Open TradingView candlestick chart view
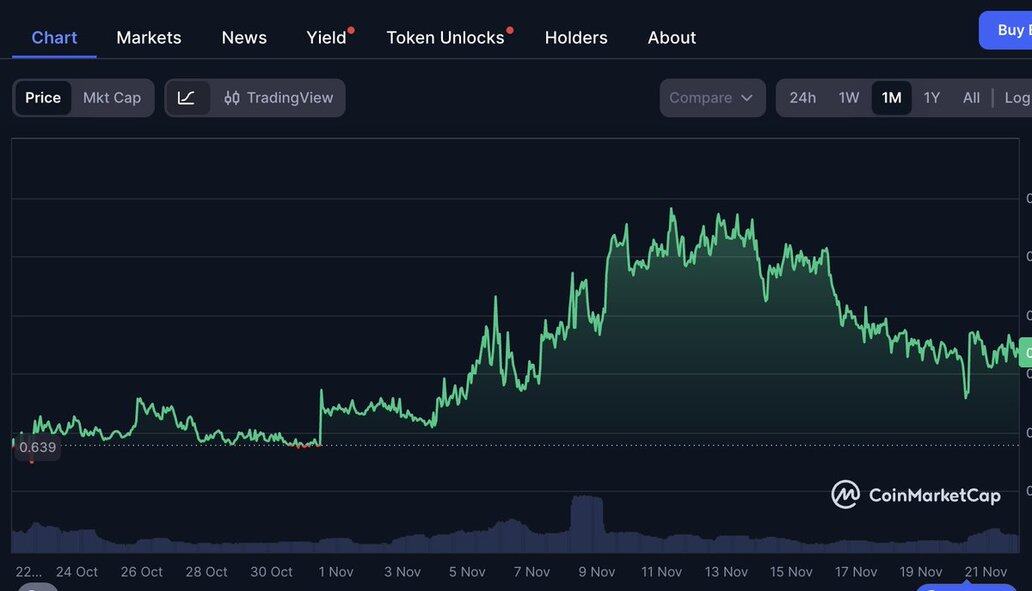The image size is (1032, 591). pyautogui.click(x=279, y=98)
